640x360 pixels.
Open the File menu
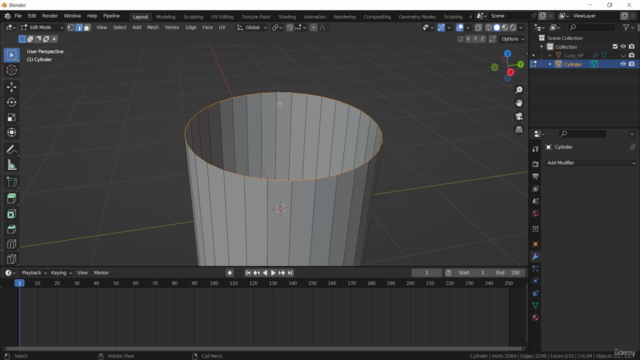[x=18, y=16]
